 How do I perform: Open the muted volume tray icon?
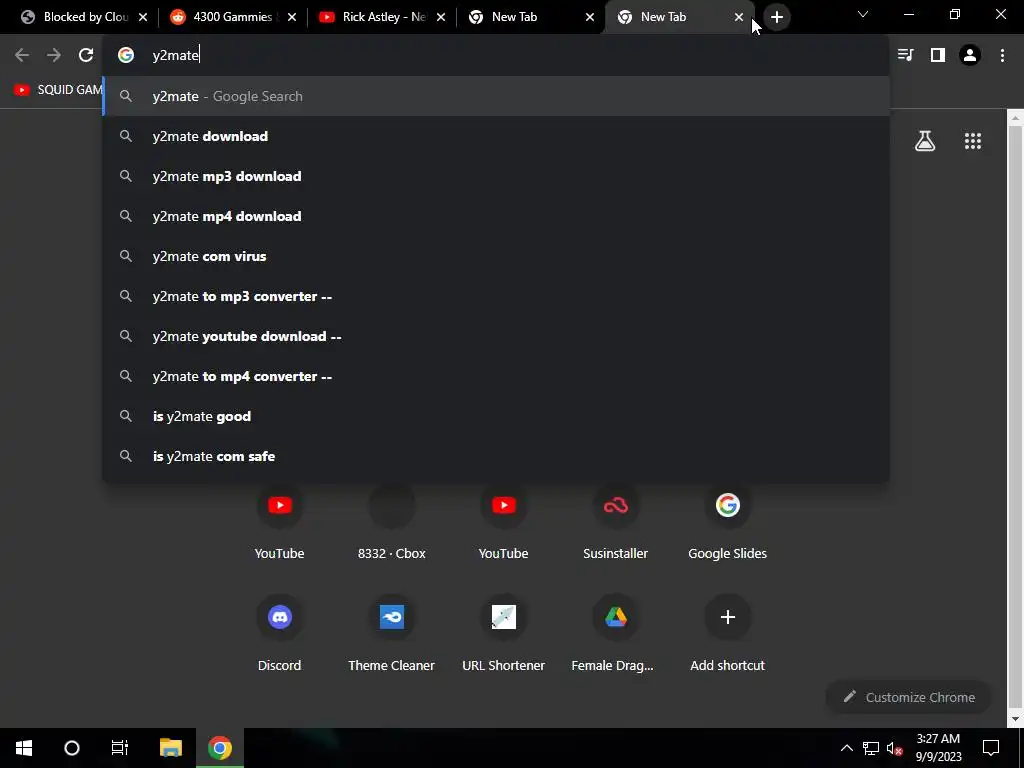[894, 748]
